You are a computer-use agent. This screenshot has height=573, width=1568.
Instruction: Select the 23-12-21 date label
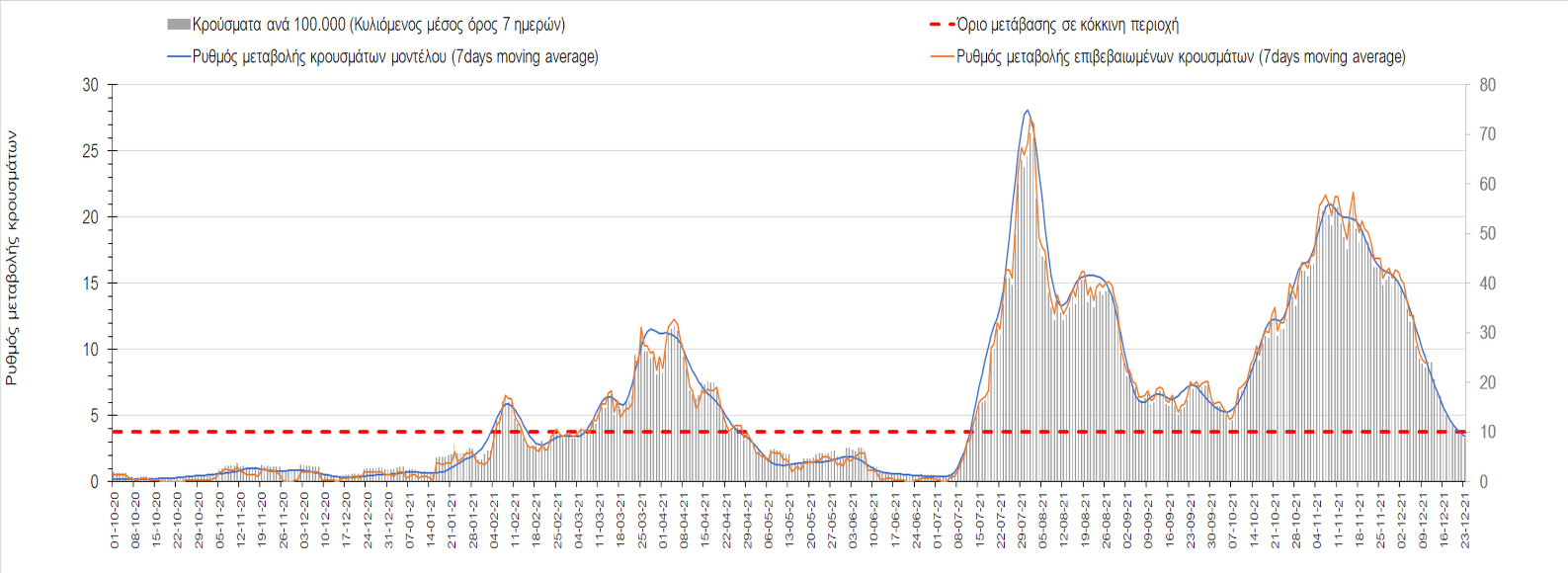pos(1465,522)
